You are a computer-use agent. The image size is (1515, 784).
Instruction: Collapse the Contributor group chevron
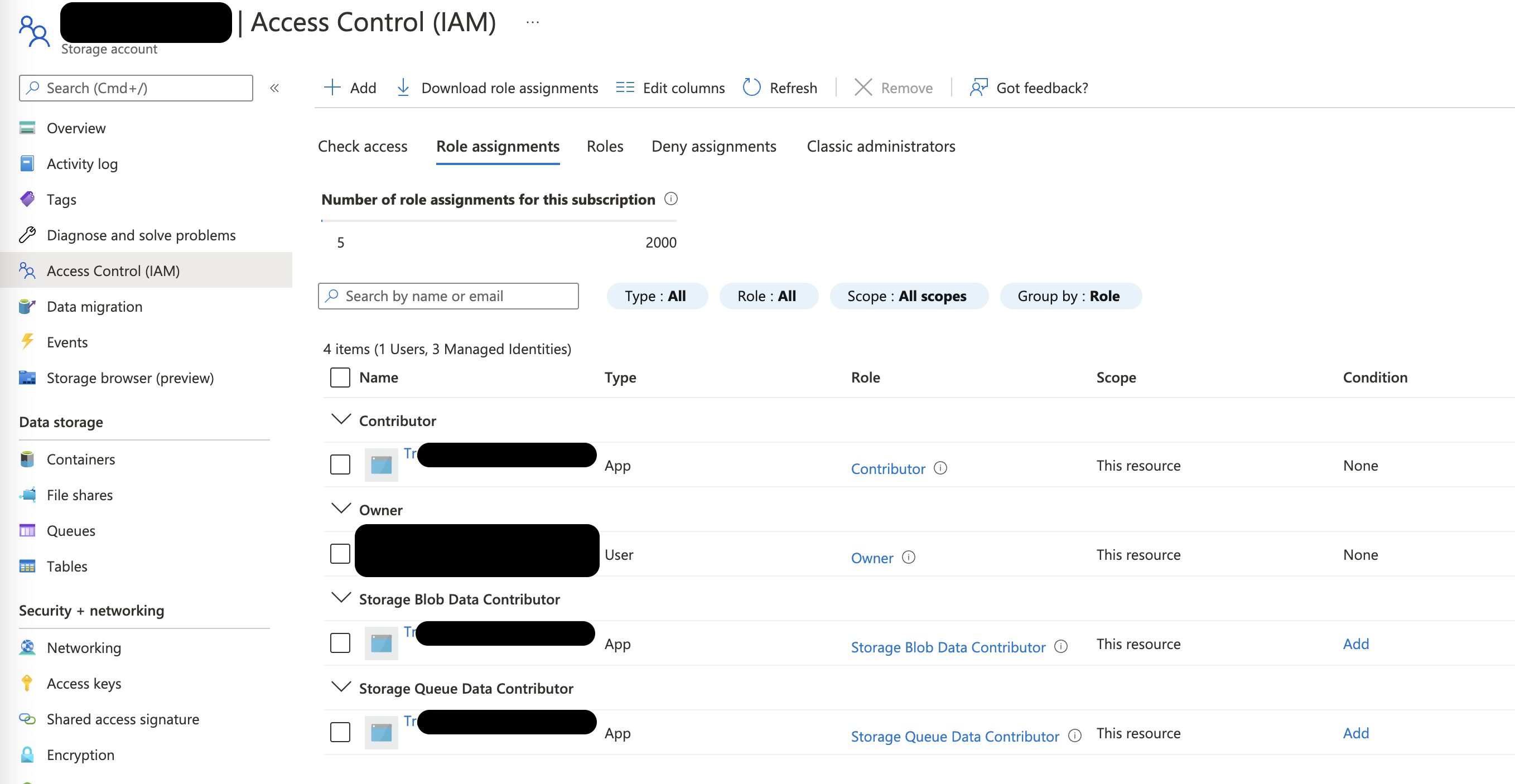click(341, 420)
